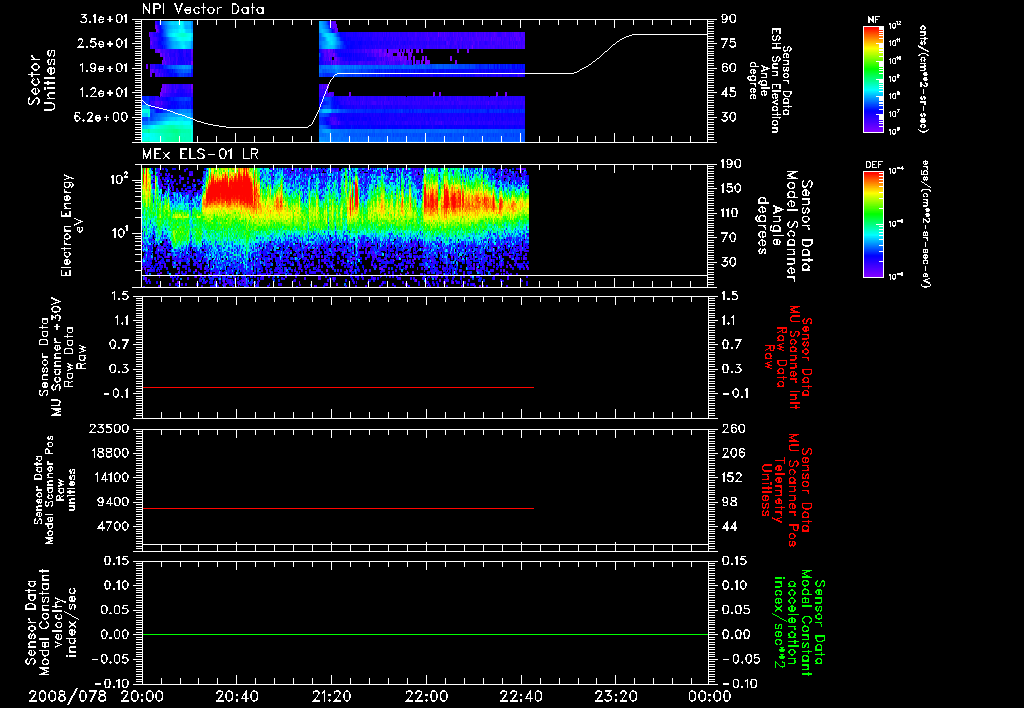Click the 1.9e+01 sector tick label
The height and width of the screenshot is (708, 1024).
click(x=103, y=68)
